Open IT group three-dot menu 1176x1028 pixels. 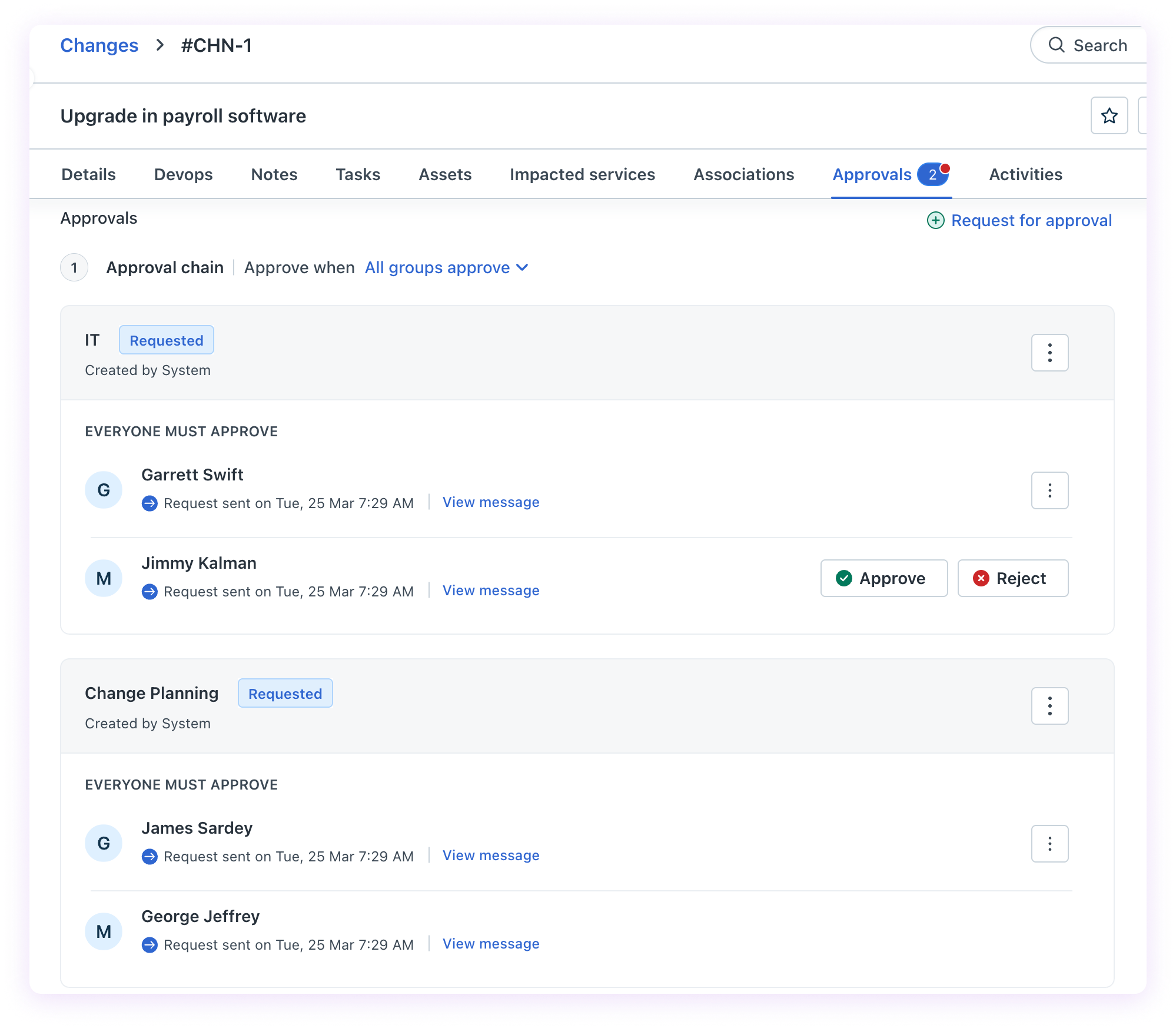[1049, 353]
